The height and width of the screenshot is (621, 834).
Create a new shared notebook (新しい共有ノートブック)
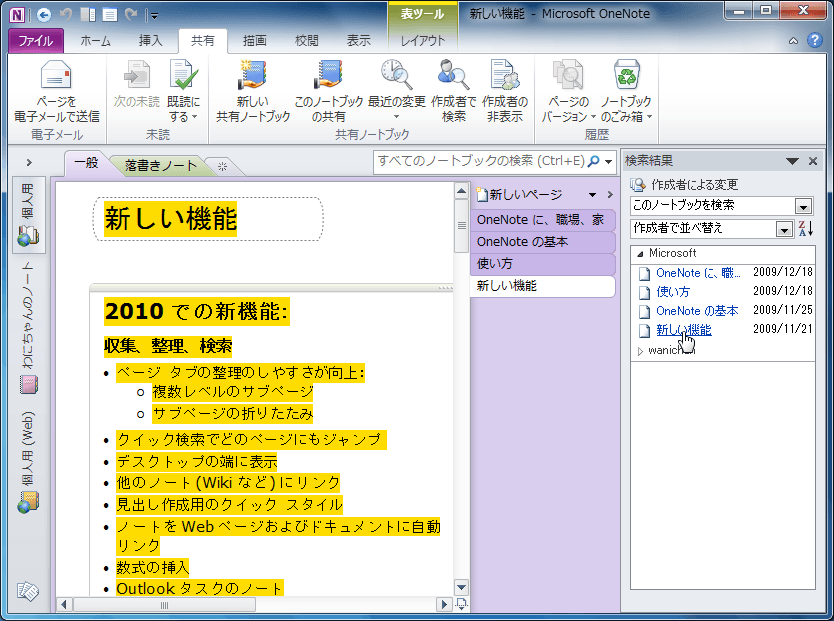(x=253, y=90)
